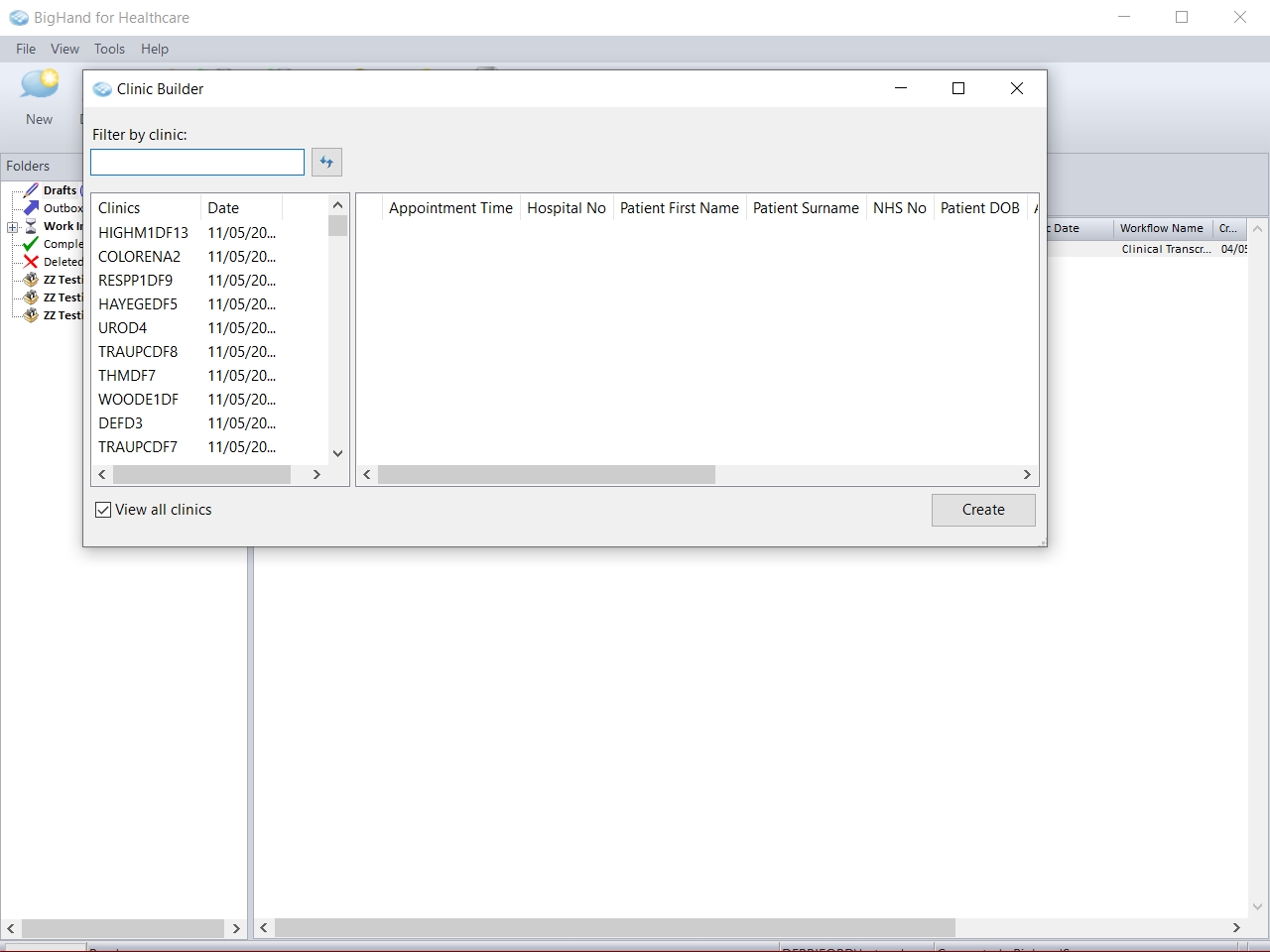
Task: Open the View menu
Action: [x=64, y=49]
